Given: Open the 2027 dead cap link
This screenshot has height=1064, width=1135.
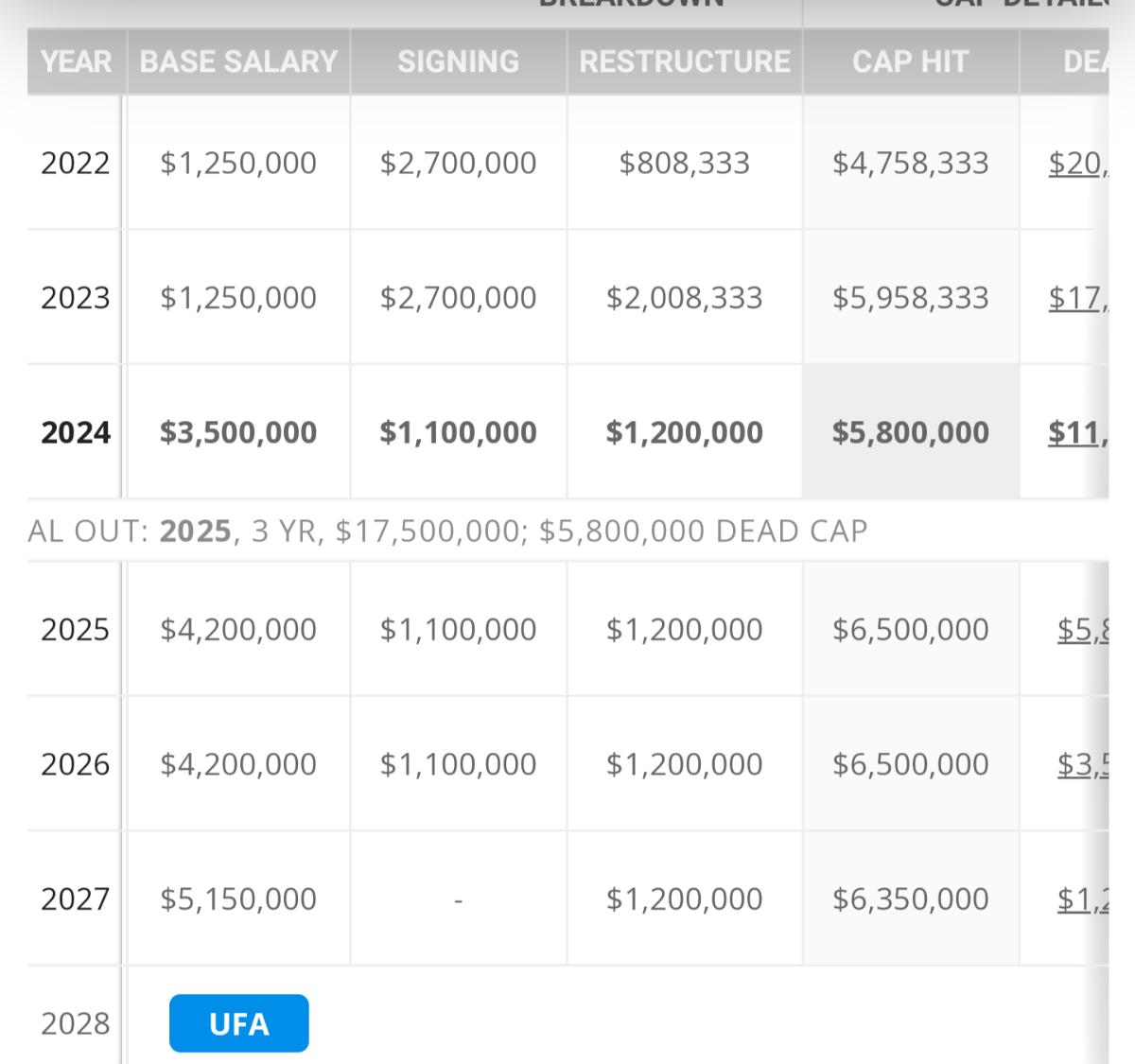Looking at the screenshot, I should coord(1082,899).
